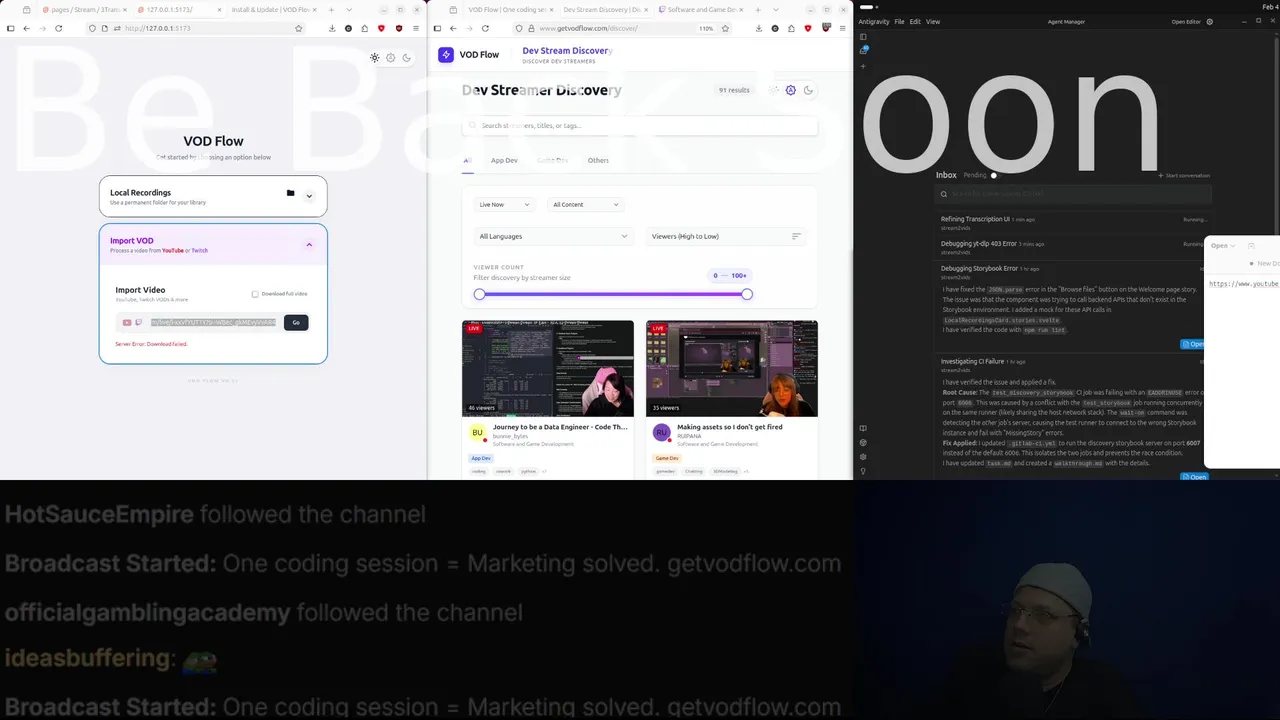Open the middle browser hamburger menu
Image resolution: width=1280 pixels, height=720 pixels.
click(x=844, y=28)
